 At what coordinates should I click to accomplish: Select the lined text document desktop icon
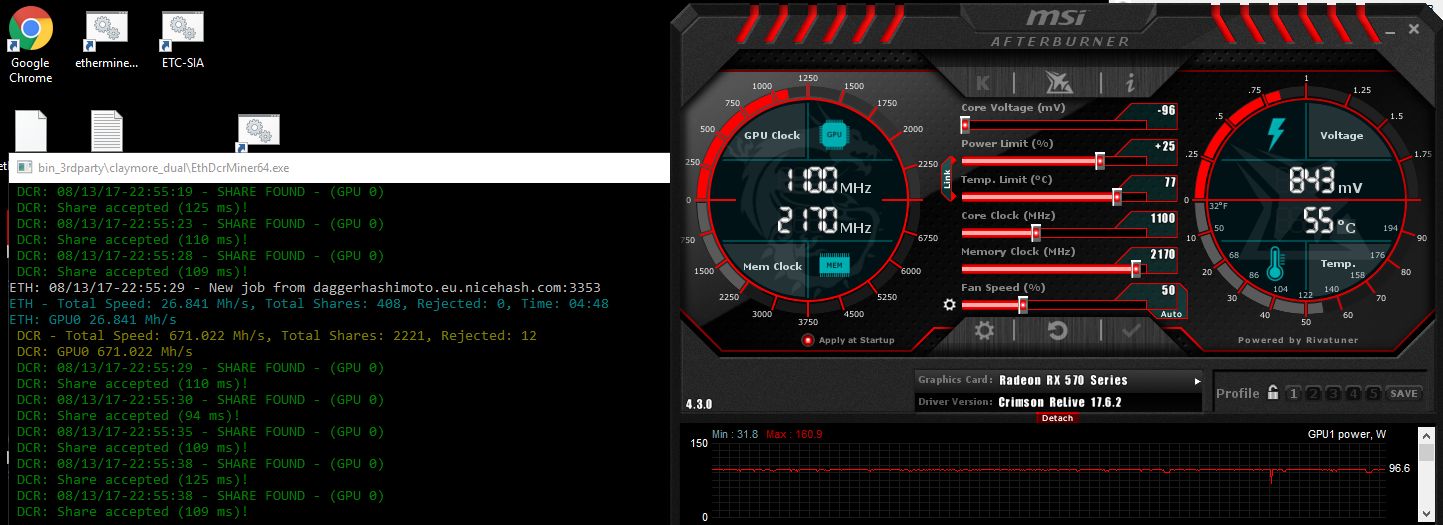click(107, 131)
